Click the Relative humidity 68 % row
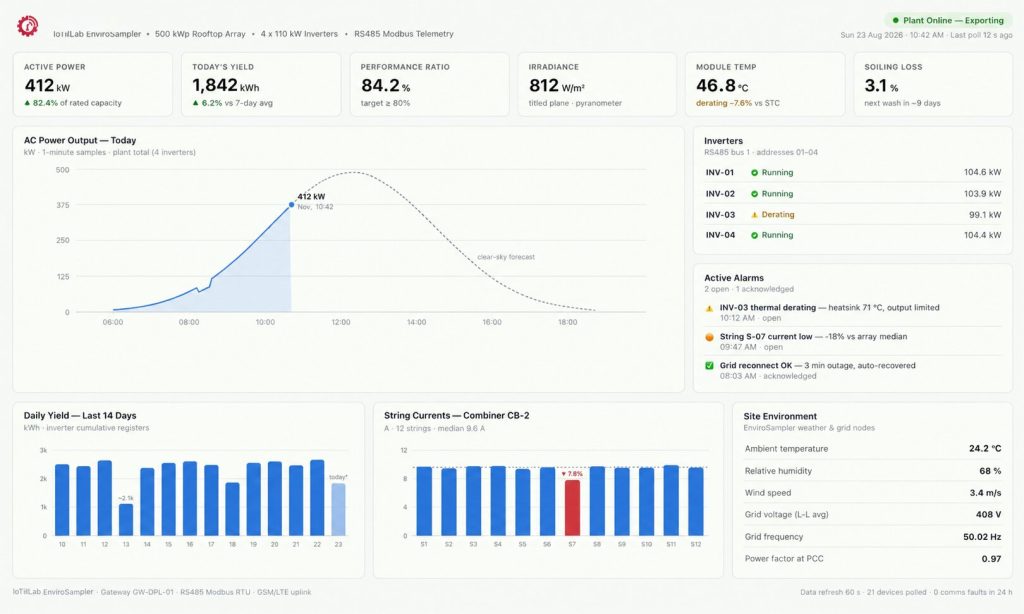 (872, 471)
